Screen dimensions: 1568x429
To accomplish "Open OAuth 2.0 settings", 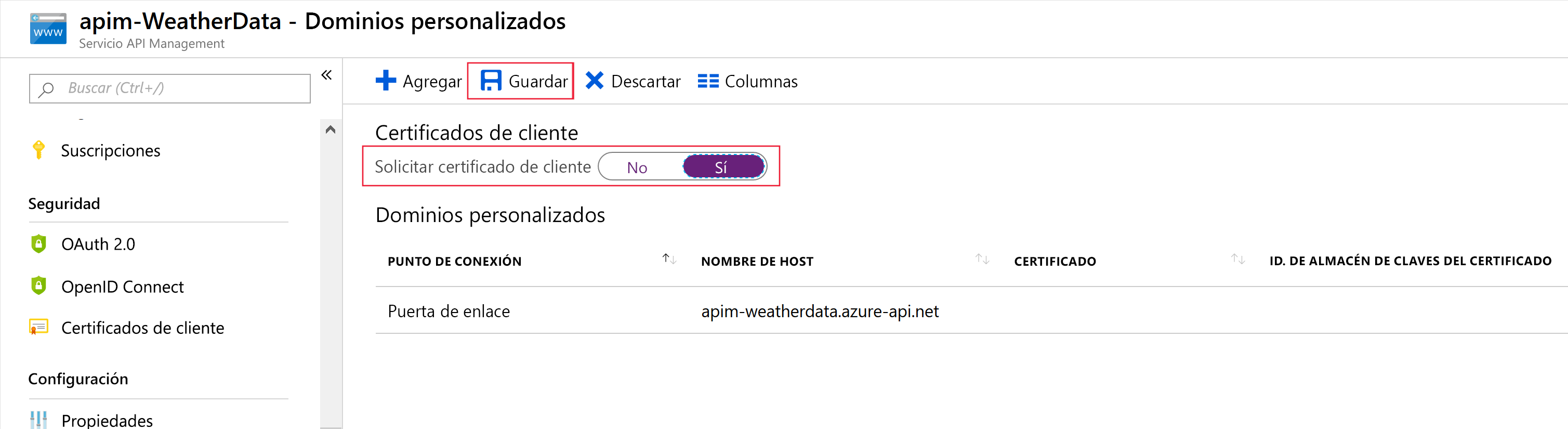I will coord(98,244).
